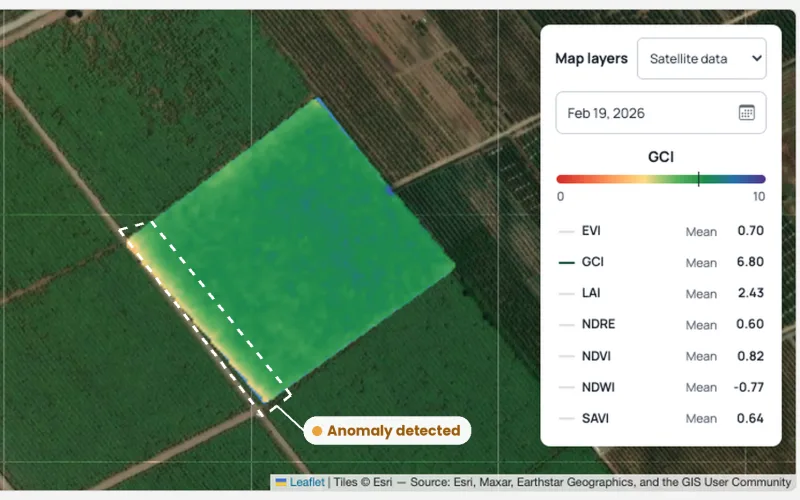
Task: Click the Ukrainian flag icon beside Leaflet
Action: pyautogui.click(x=281, y=482)
